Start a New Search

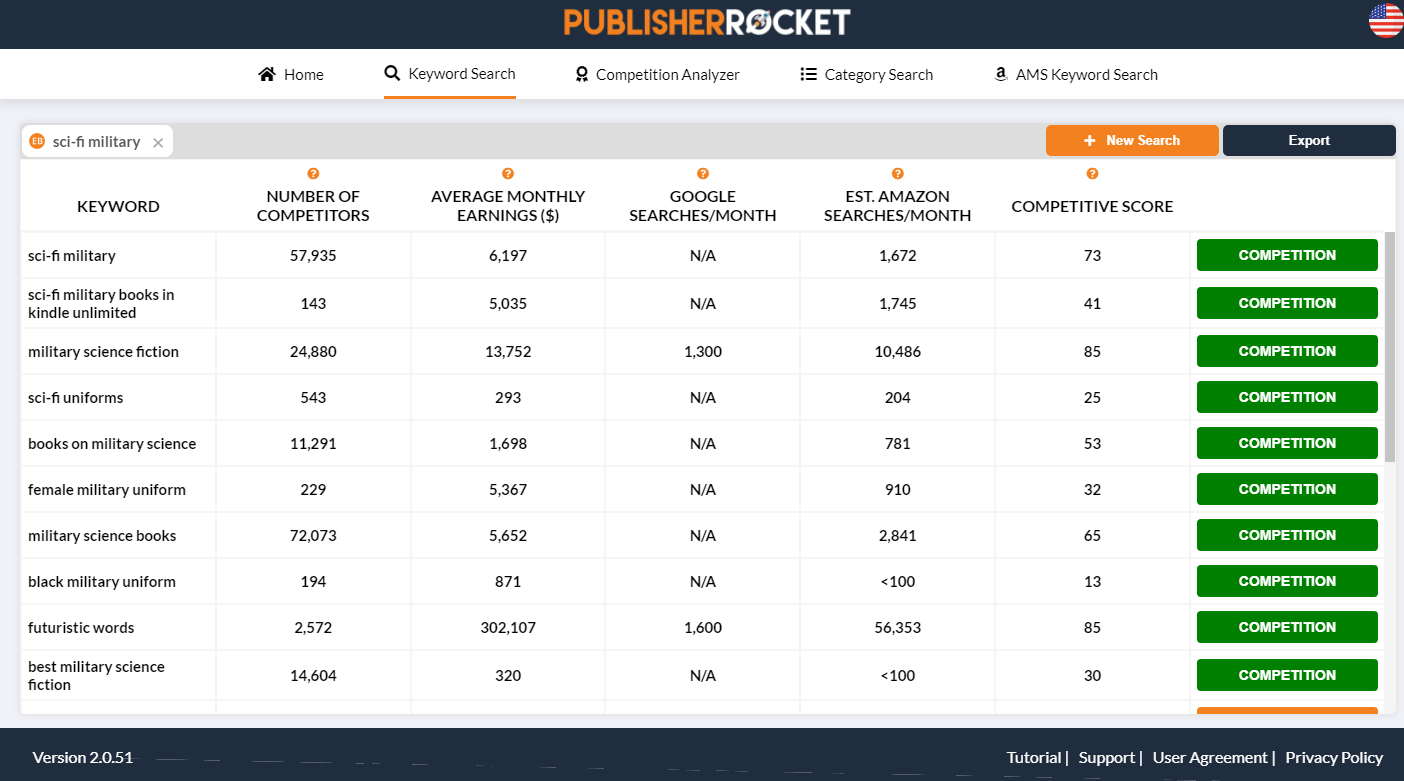point(1132,140)
